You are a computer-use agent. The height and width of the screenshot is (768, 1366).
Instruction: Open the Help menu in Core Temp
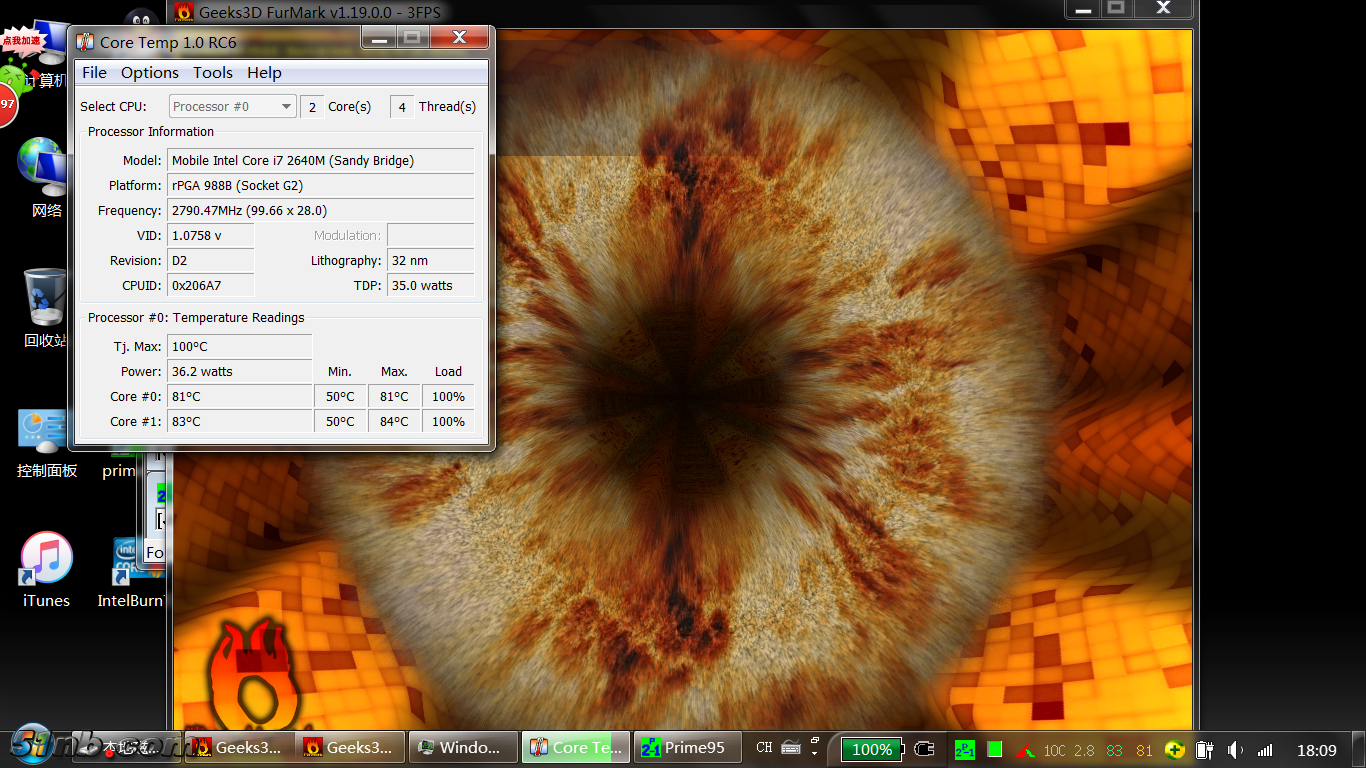264,73
